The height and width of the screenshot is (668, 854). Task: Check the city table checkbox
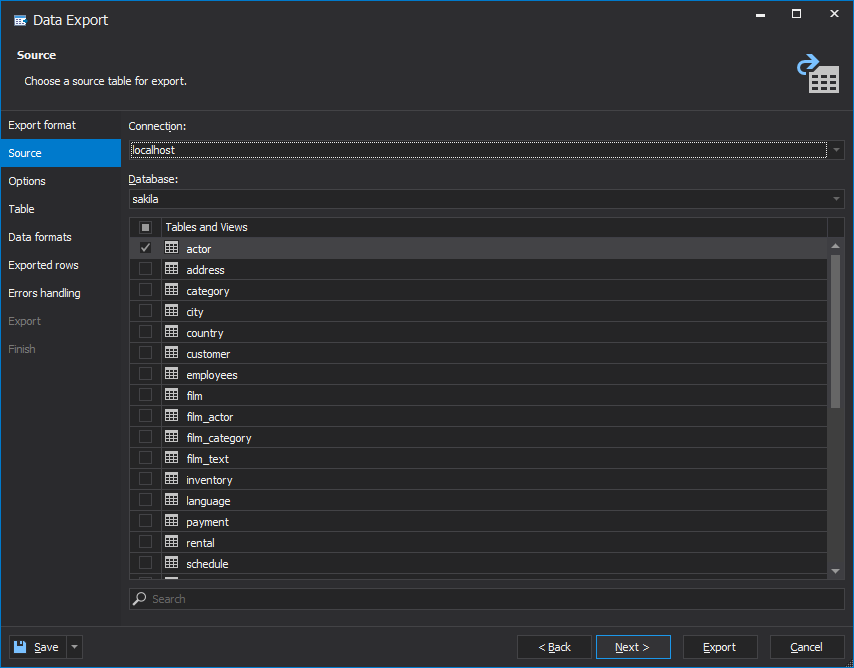pos(145,311)
